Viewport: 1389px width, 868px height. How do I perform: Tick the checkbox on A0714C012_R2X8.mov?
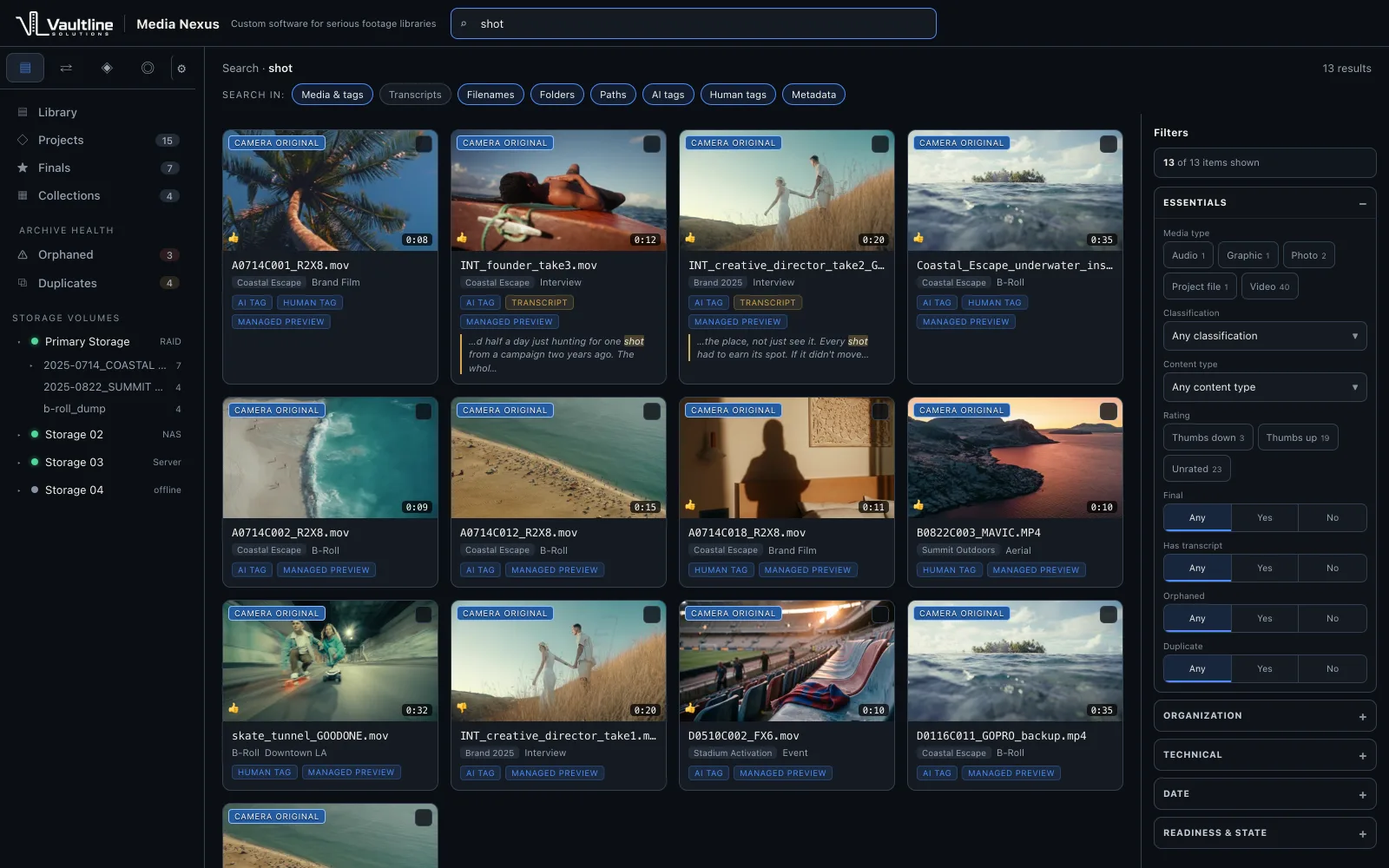coord(652,411)
